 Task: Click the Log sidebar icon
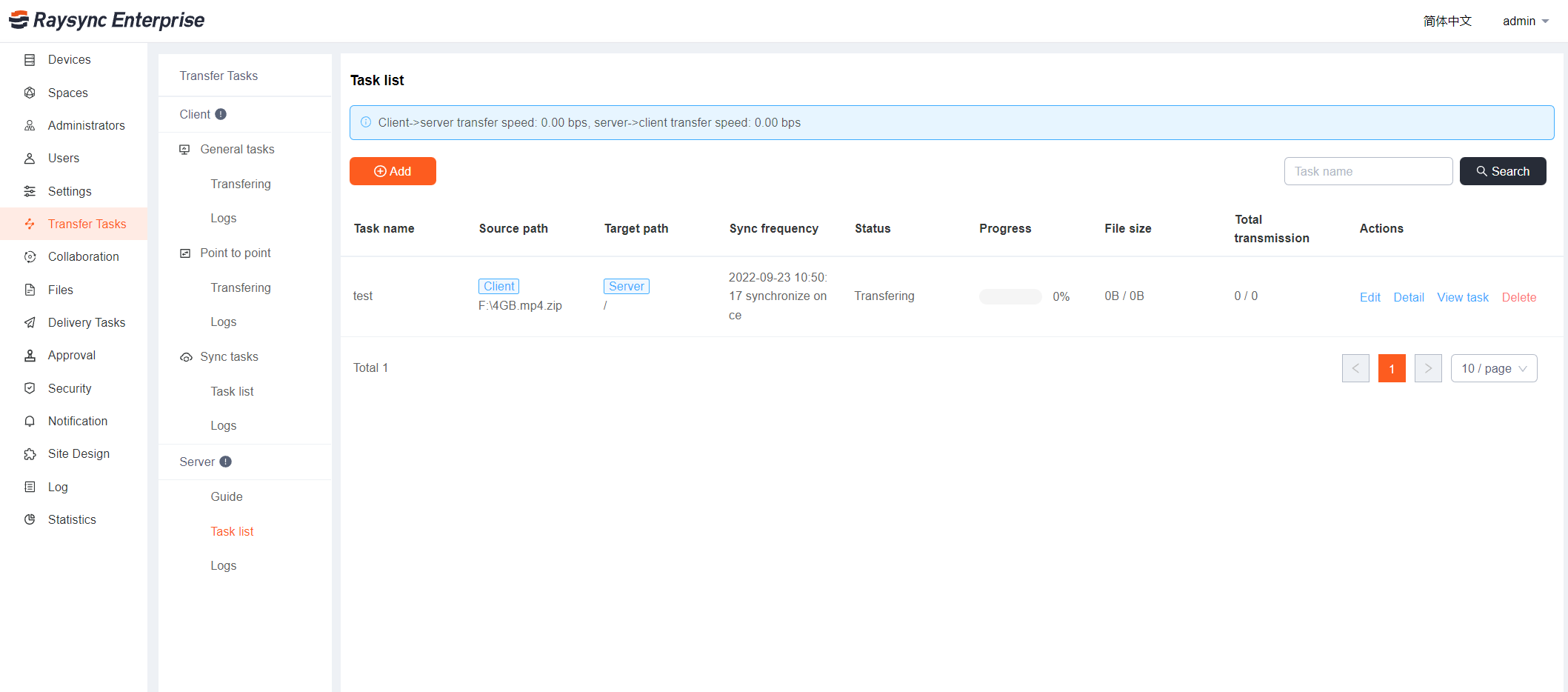(30, 487)
